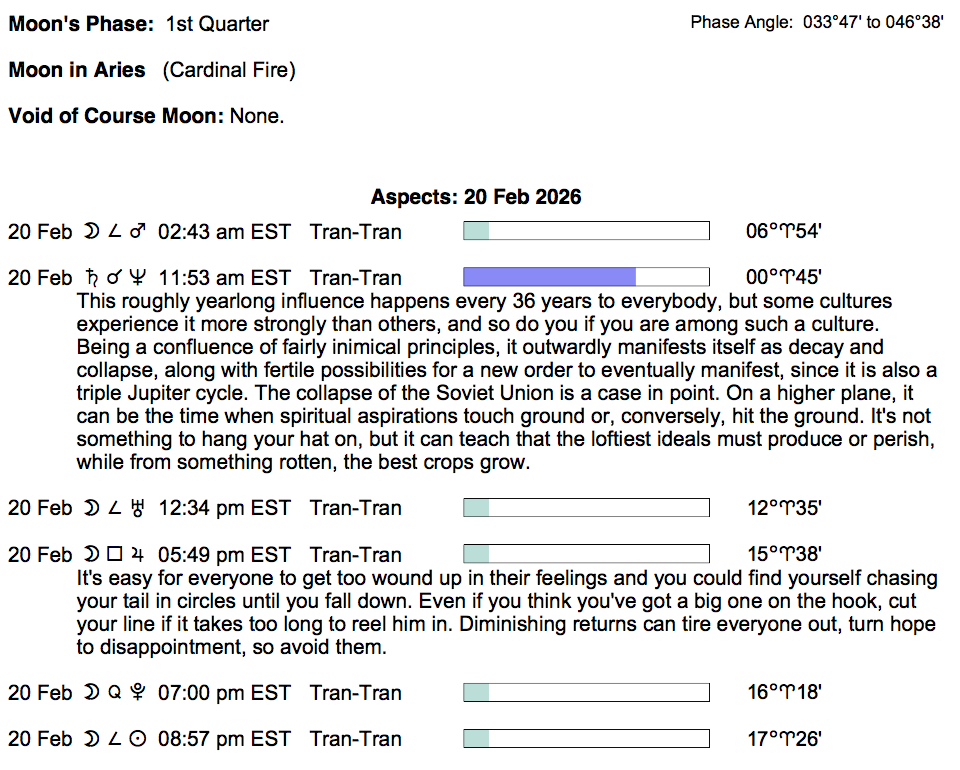
Task: Select the Jupiter glyph in the 05:49 pm row
Action: (x=139, y=555)
